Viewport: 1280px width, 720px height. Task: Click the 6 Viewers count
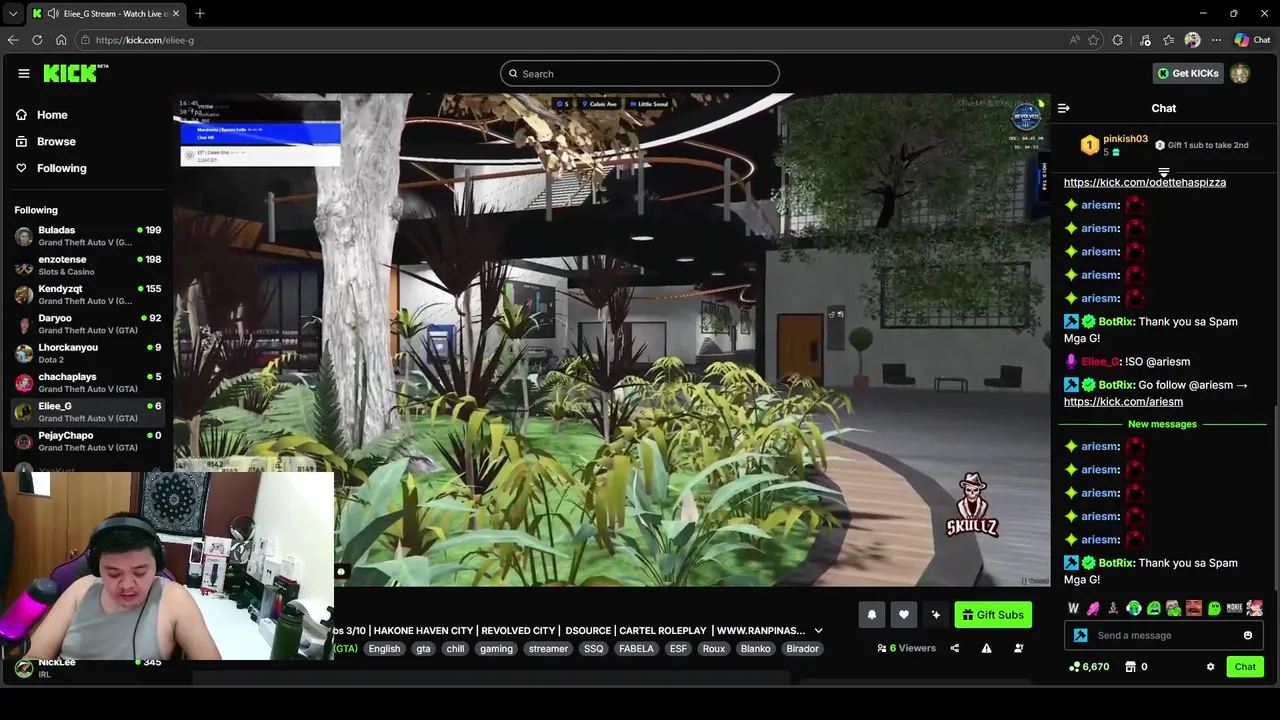906,648
